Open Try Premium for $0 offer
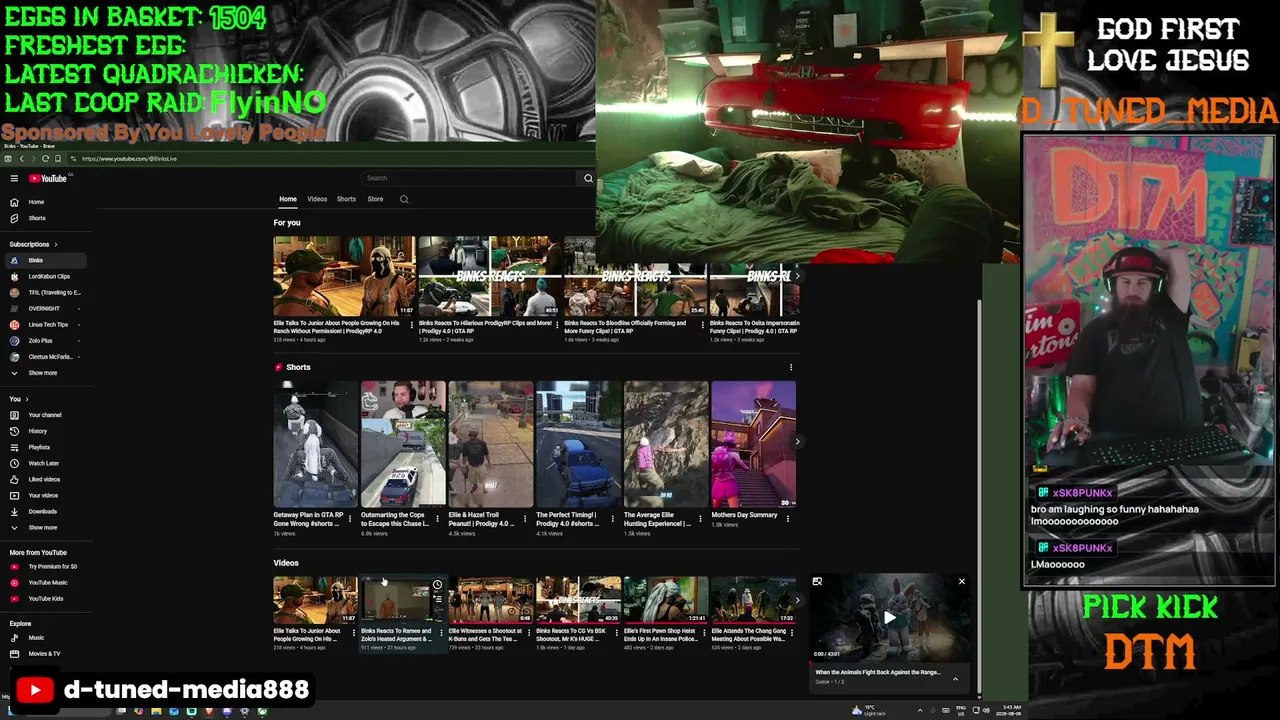 45,566
